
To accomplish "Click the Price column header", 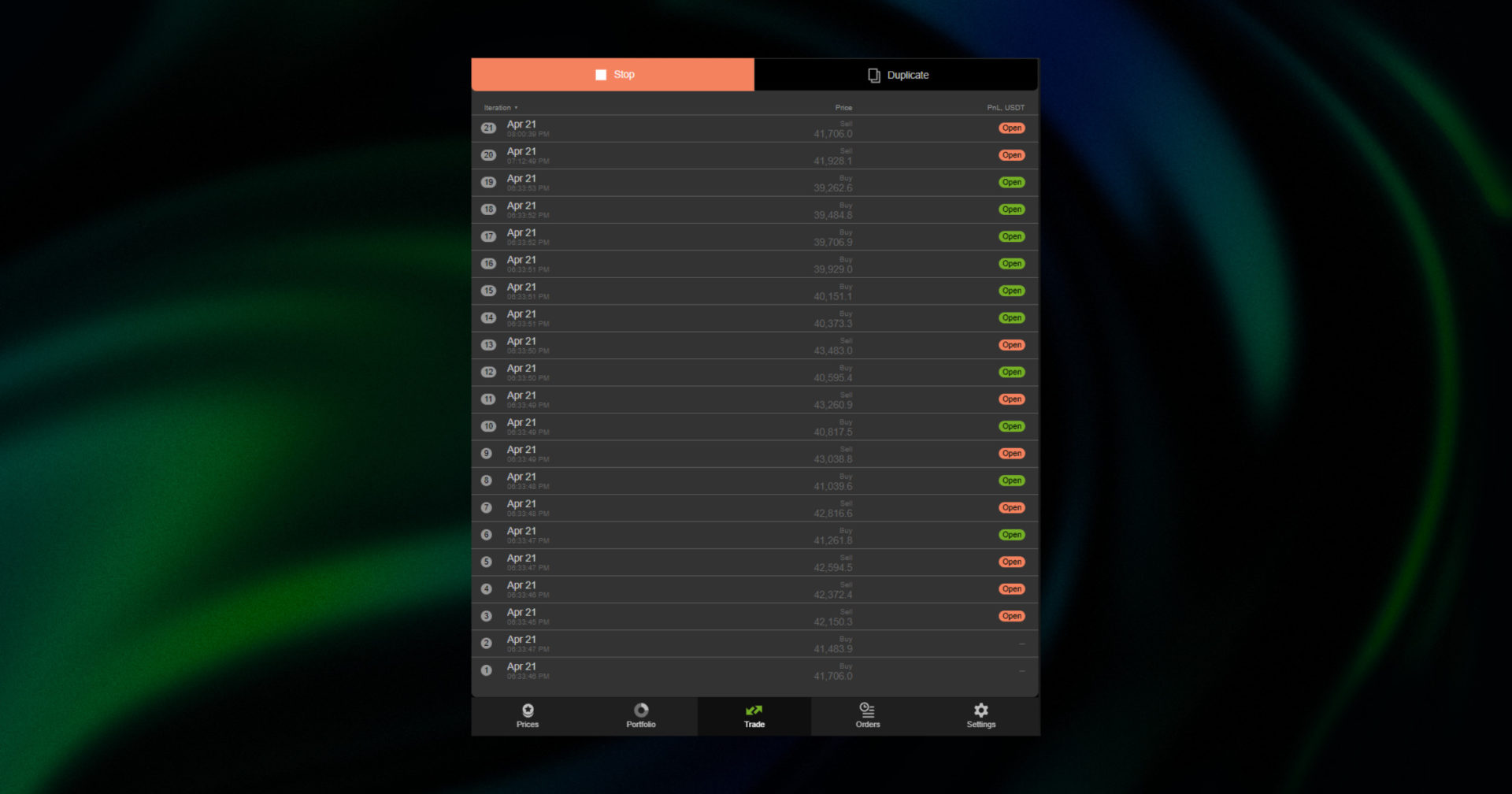I will [x=843, y=108].
